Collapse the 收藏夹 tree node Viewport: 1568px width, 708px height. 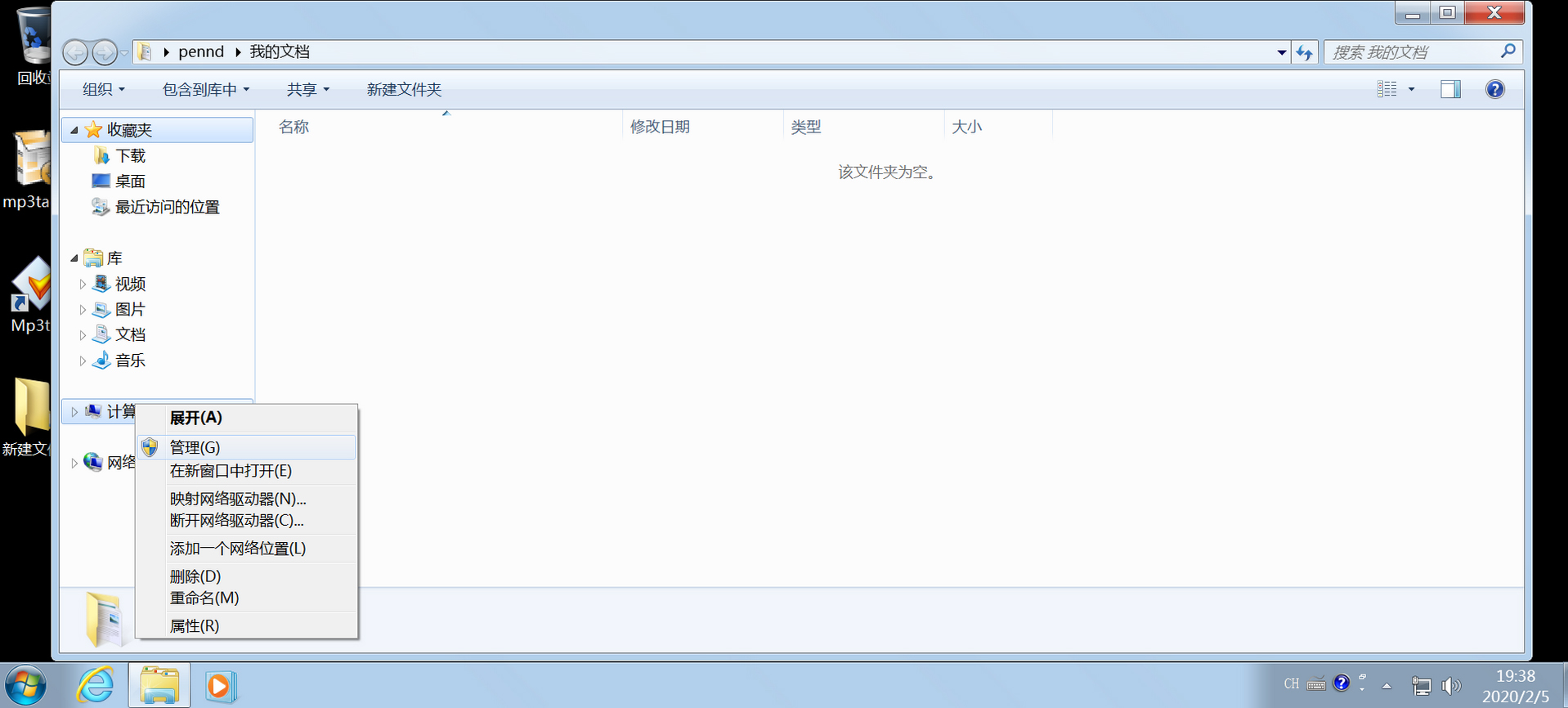point(74,130)
